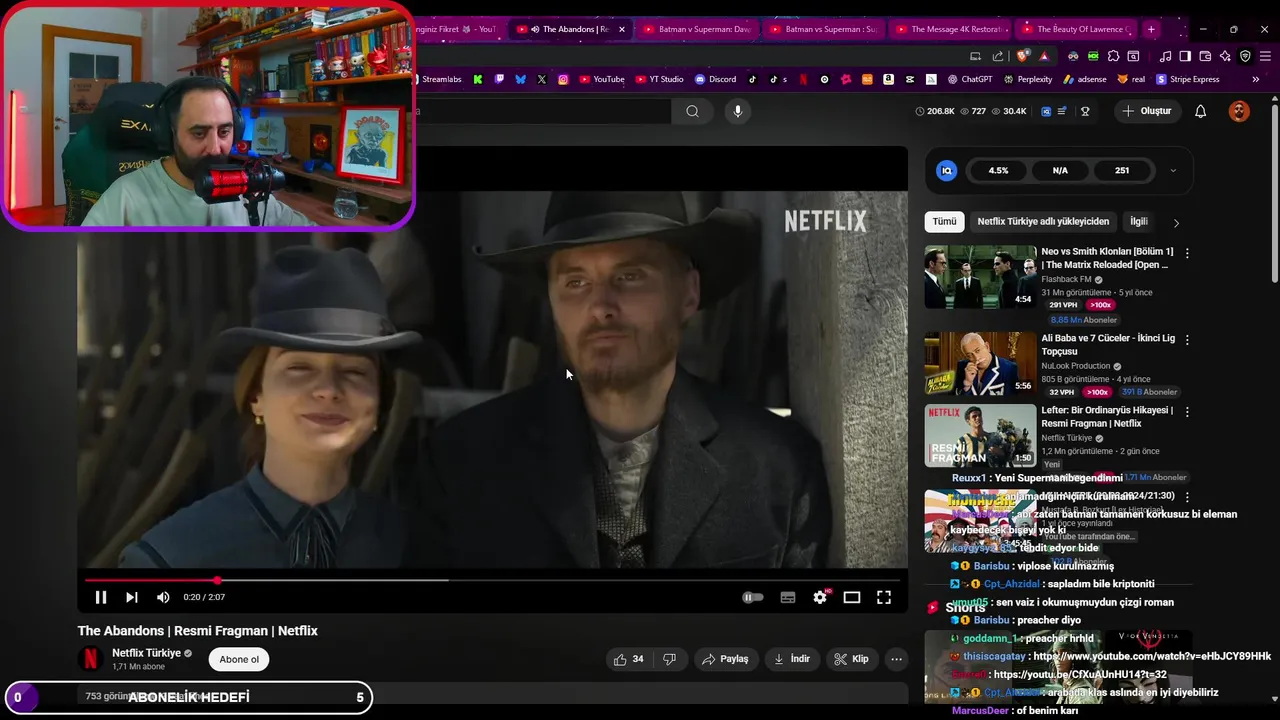Open the YouTube bookmark

point(601,79)
